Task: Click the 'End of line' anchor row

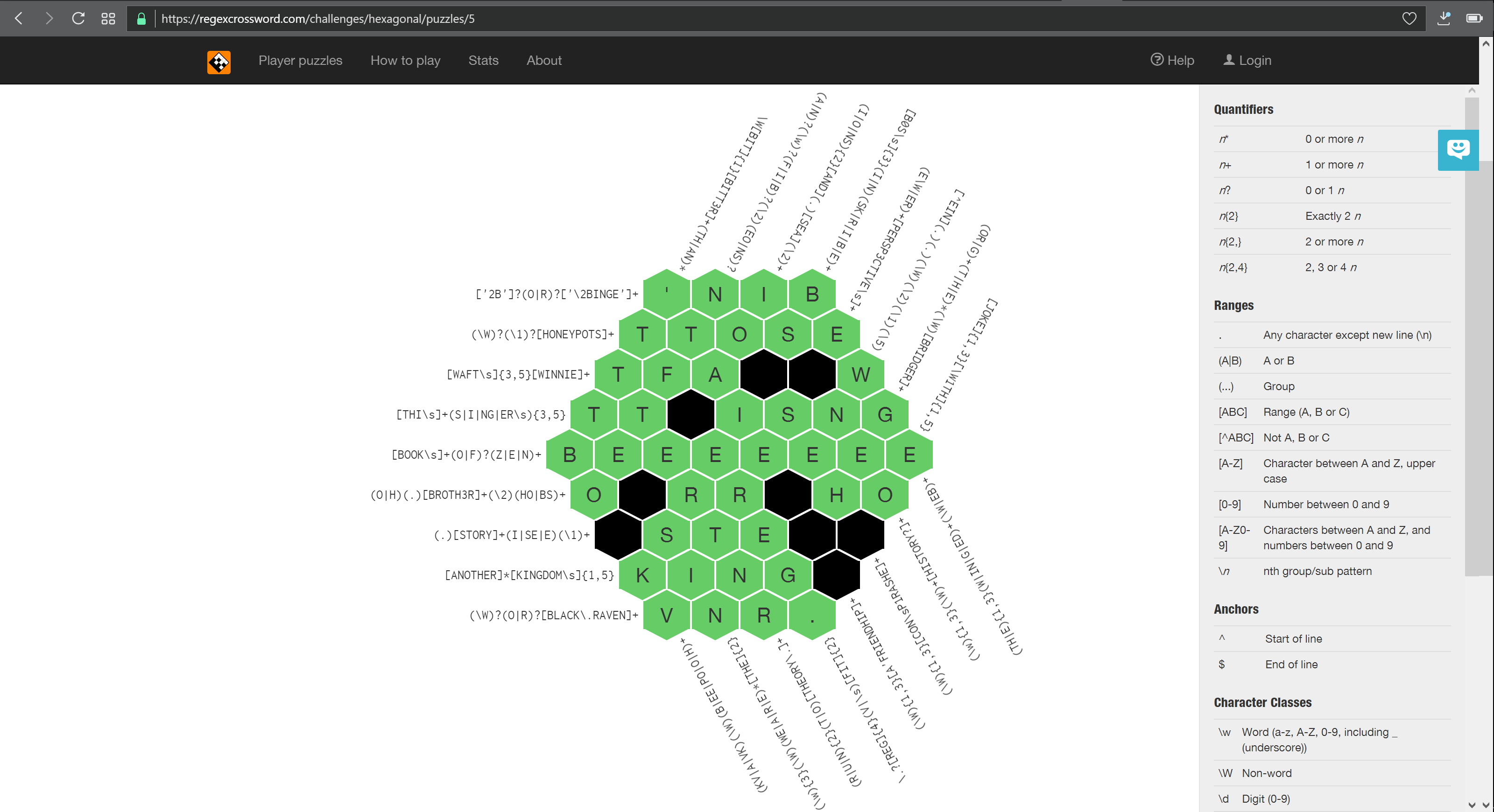Action: coord(1332,664)
